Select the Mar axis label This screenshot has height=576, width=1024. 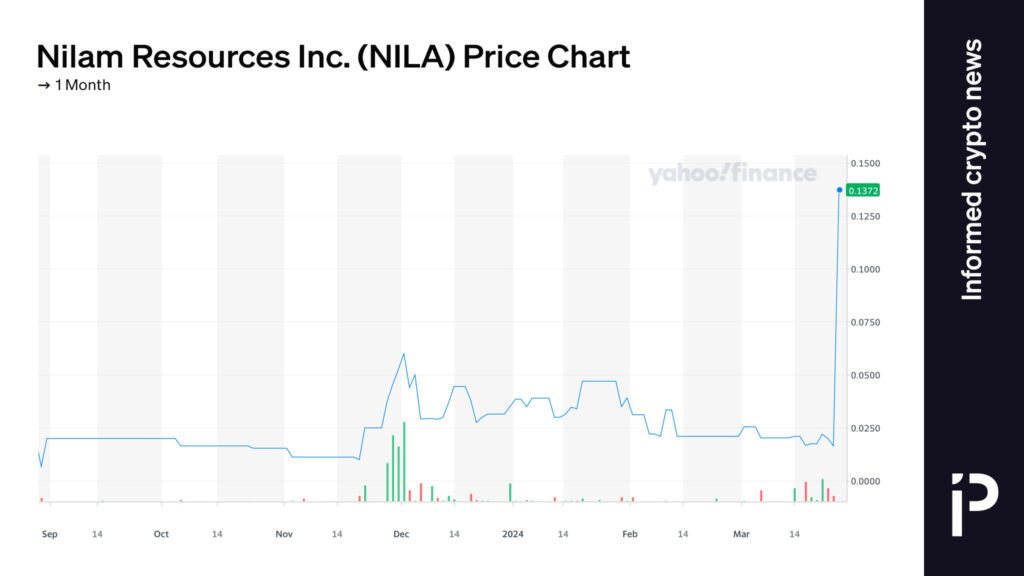[x=741, y=534]
